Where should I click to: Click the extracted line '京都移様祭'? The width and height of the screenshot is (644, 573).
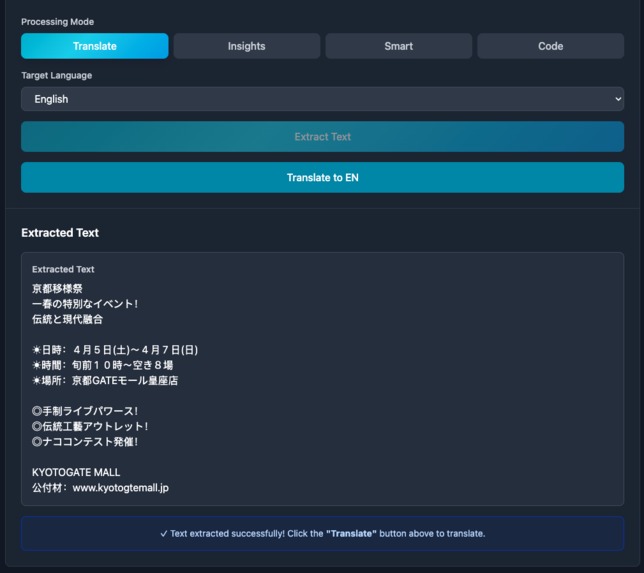click(x=57, y=288)
